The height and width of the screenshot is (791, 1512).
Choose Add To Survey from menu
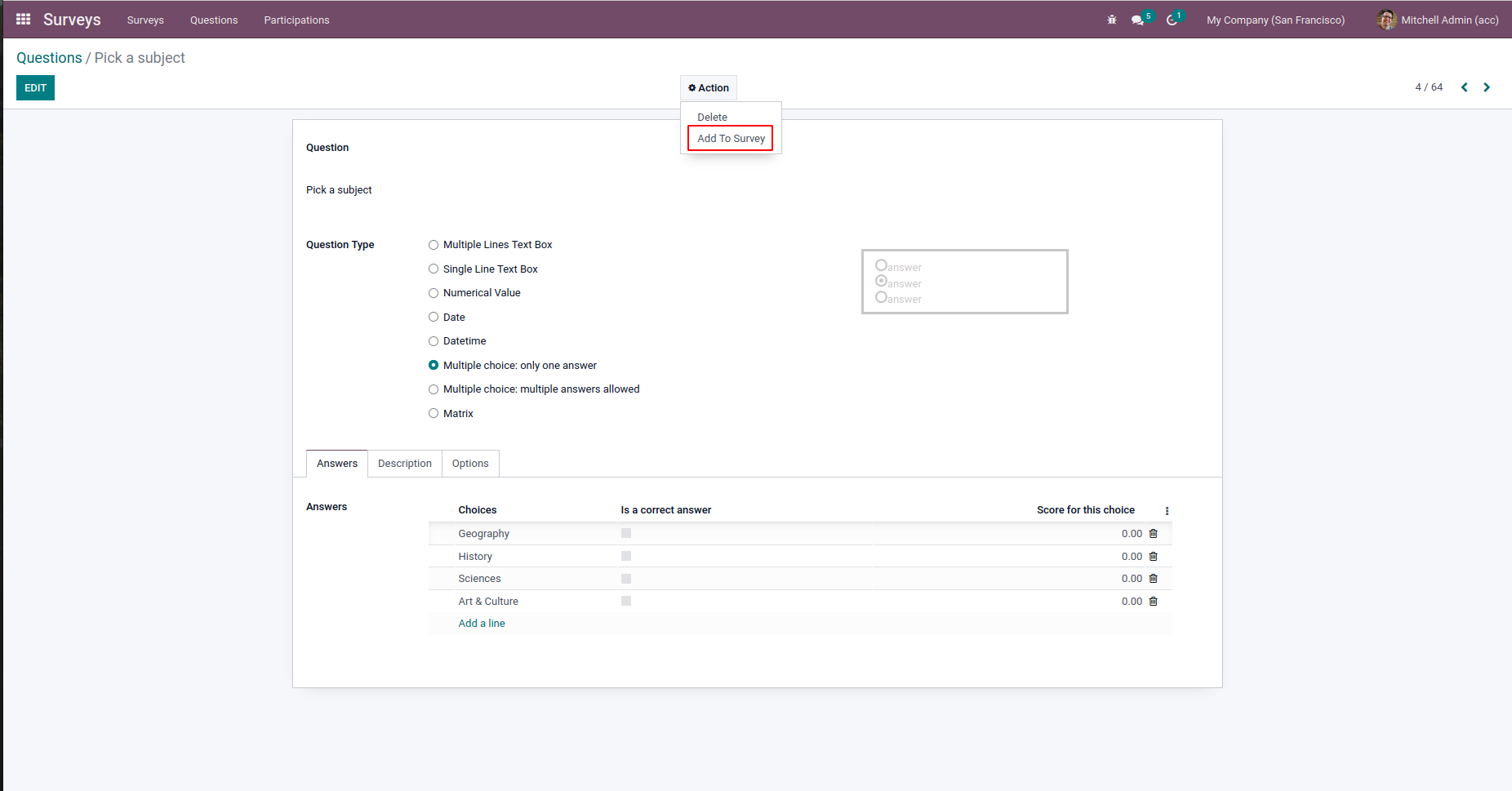pos(731,139)
